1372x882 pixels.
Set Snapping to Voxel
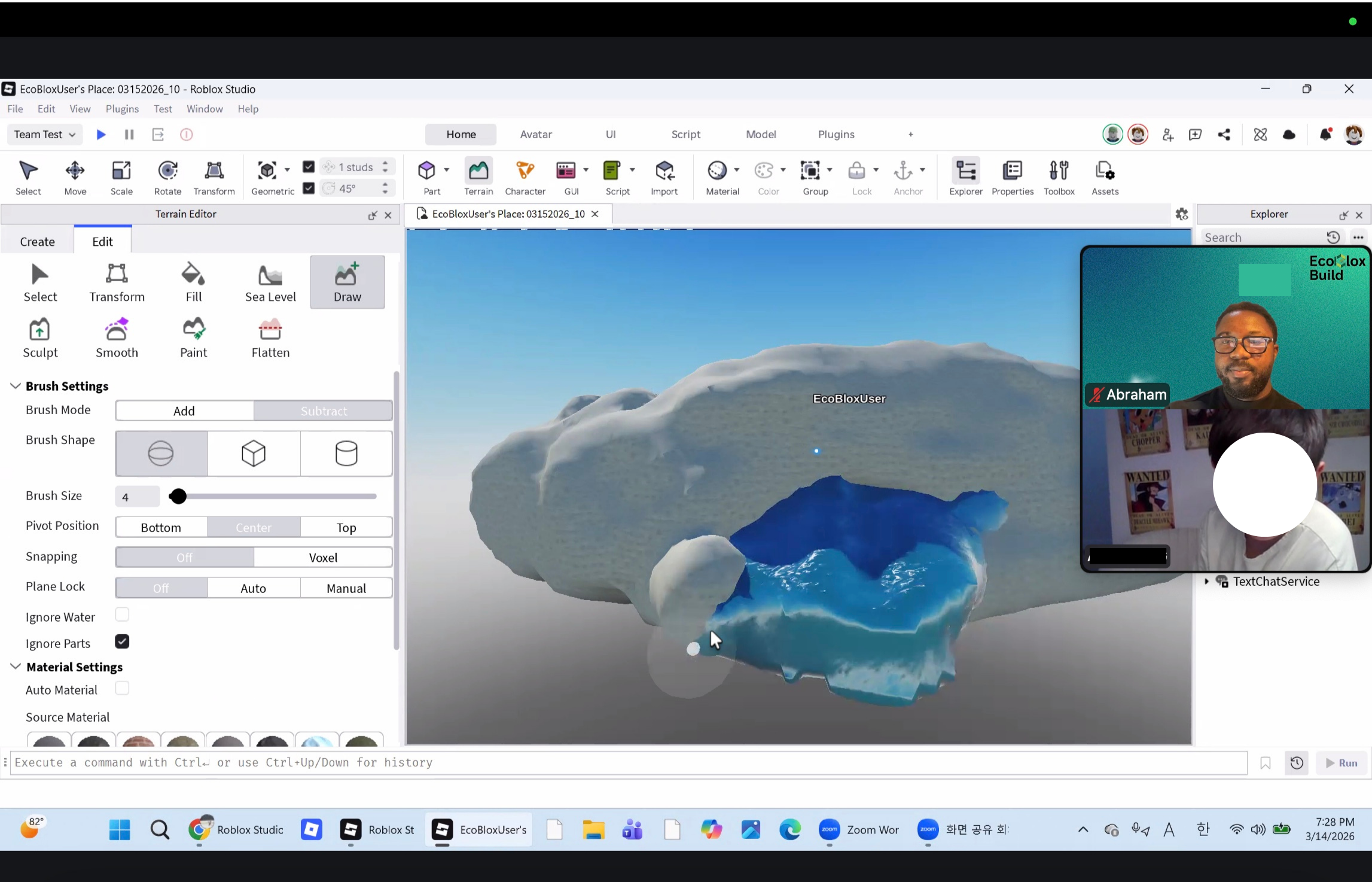324,558
